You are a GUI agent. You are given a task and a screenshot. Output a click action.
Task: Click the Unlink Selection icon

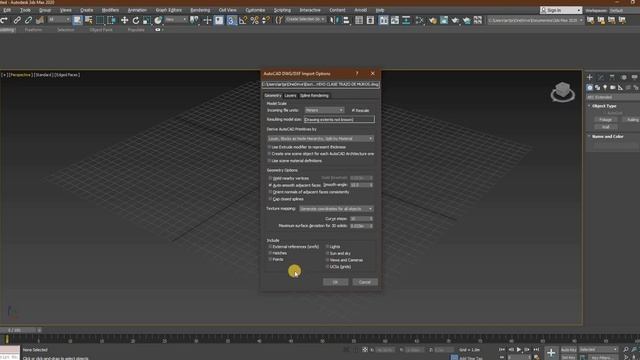pyautogui.click(x=28, y=20)
